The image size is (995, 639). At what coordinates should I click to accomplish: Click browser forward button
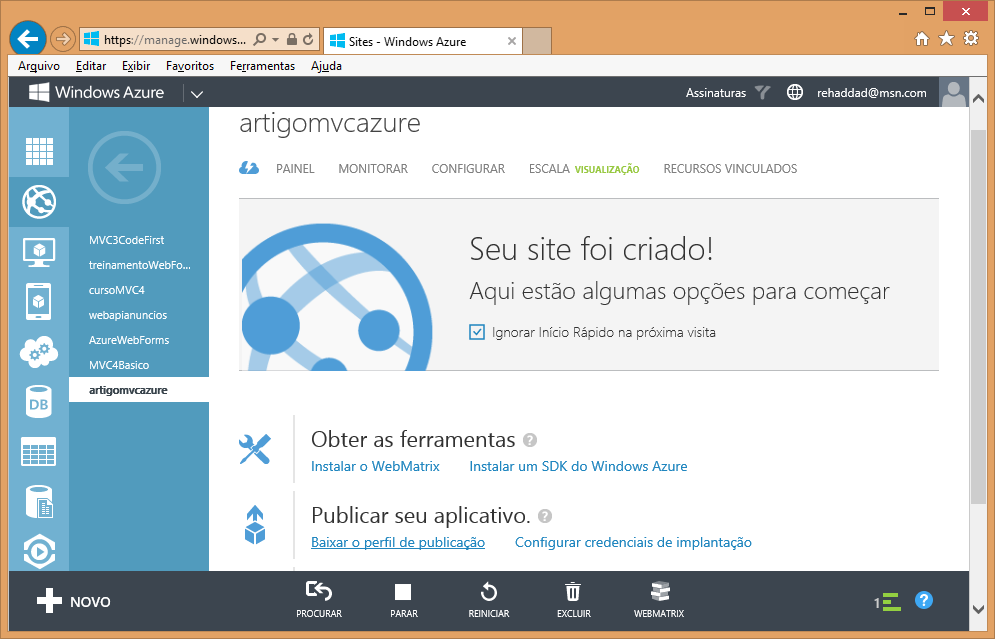pos(62,39)
